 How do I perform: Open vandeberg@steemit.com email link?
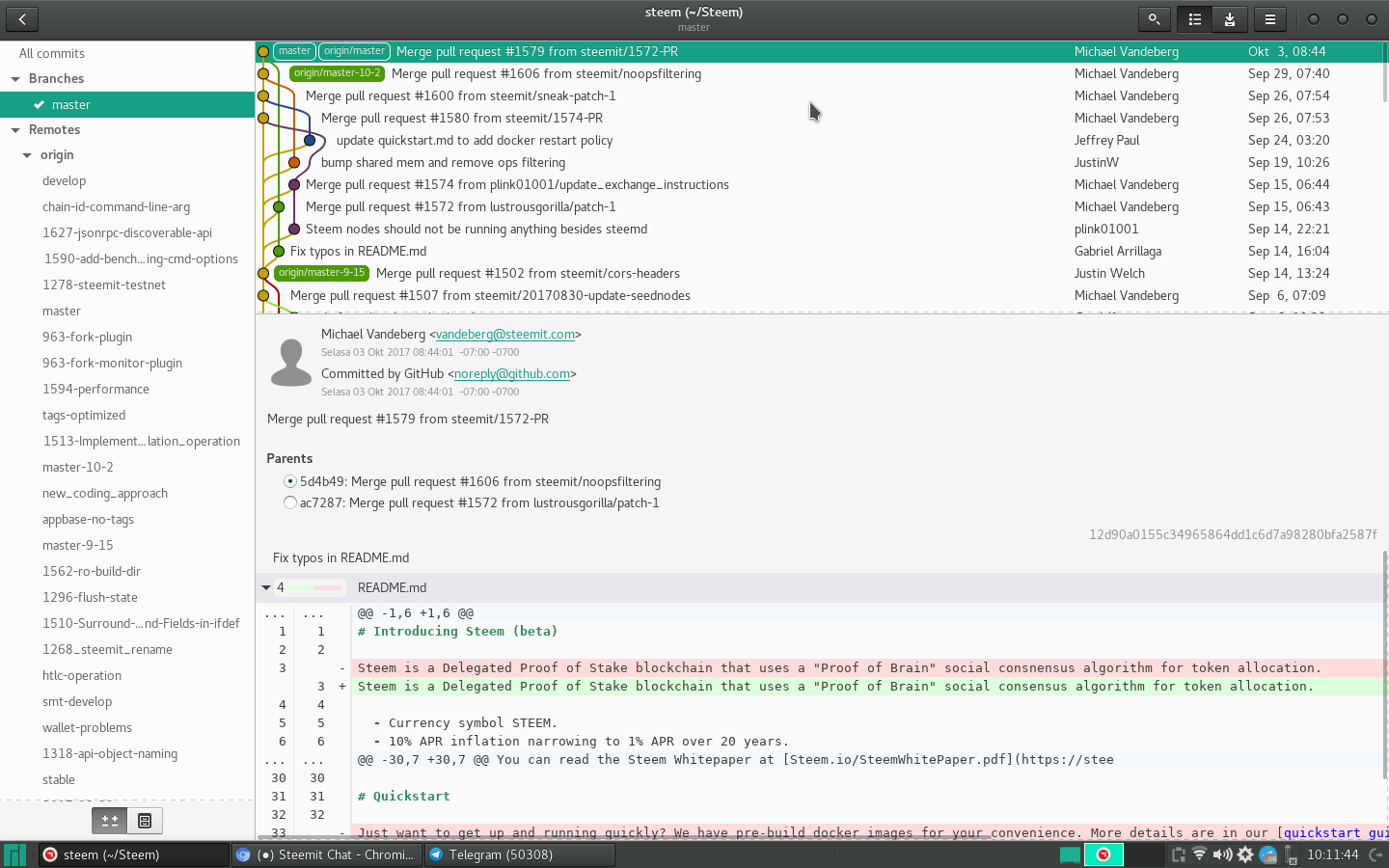point(505,334)
